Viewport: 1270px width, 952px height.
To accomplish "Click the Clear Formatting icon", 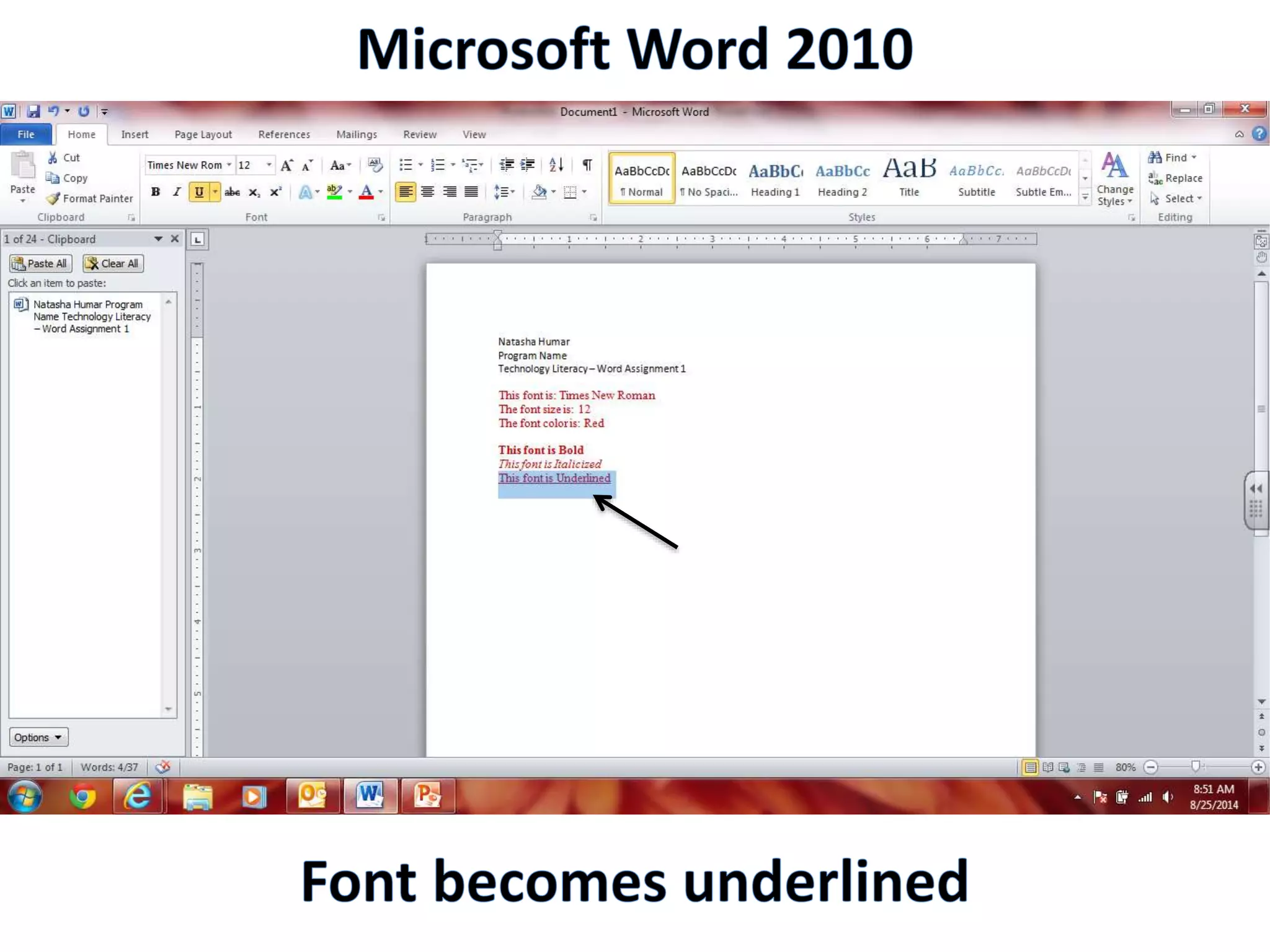I will coord(375,165).
